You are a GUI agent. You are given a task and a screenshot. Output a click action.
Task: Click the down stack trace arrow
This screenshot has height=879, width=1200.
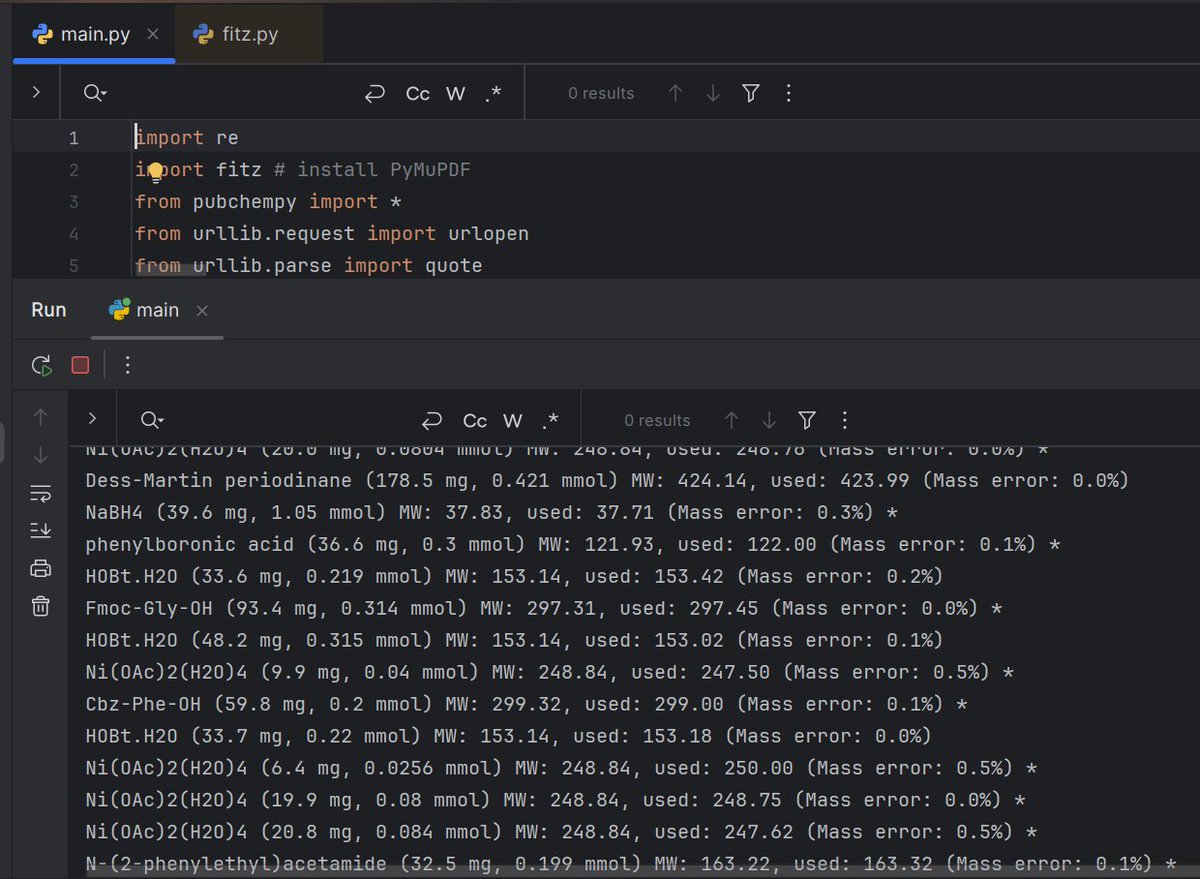pyautogui.click(x=41, y=455)
